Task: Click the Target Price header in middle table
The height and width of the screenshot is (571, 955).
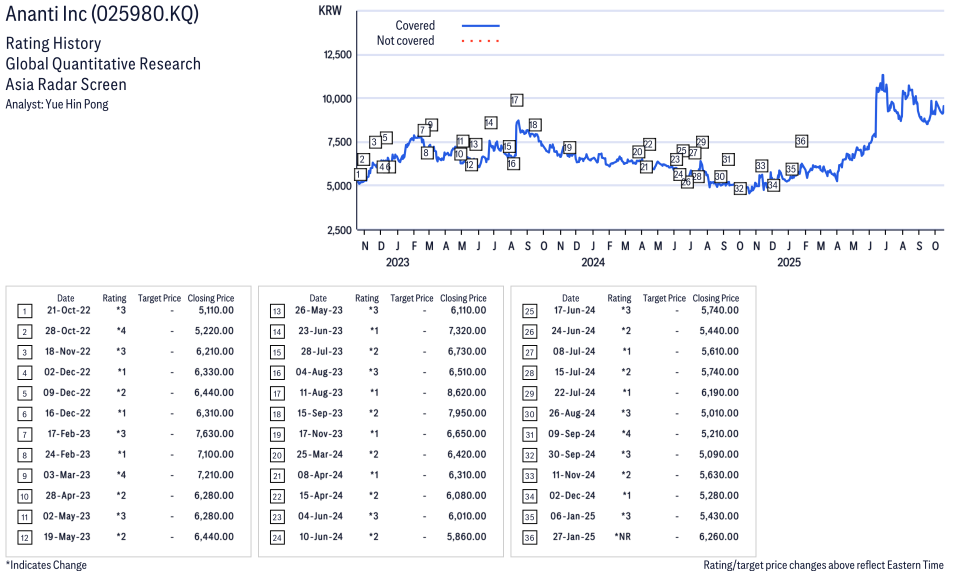Action: coord(412,298)
